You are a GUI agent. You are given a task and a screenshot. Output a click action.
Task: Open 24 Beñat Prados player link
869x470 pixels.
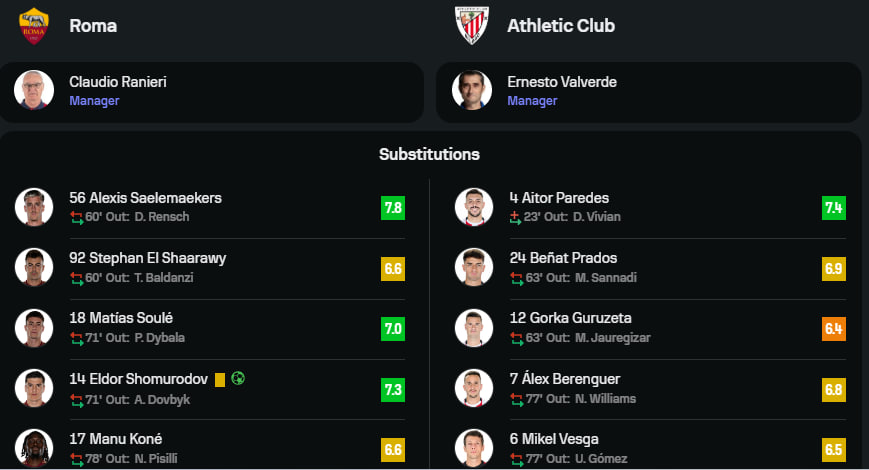coord(563,258)
